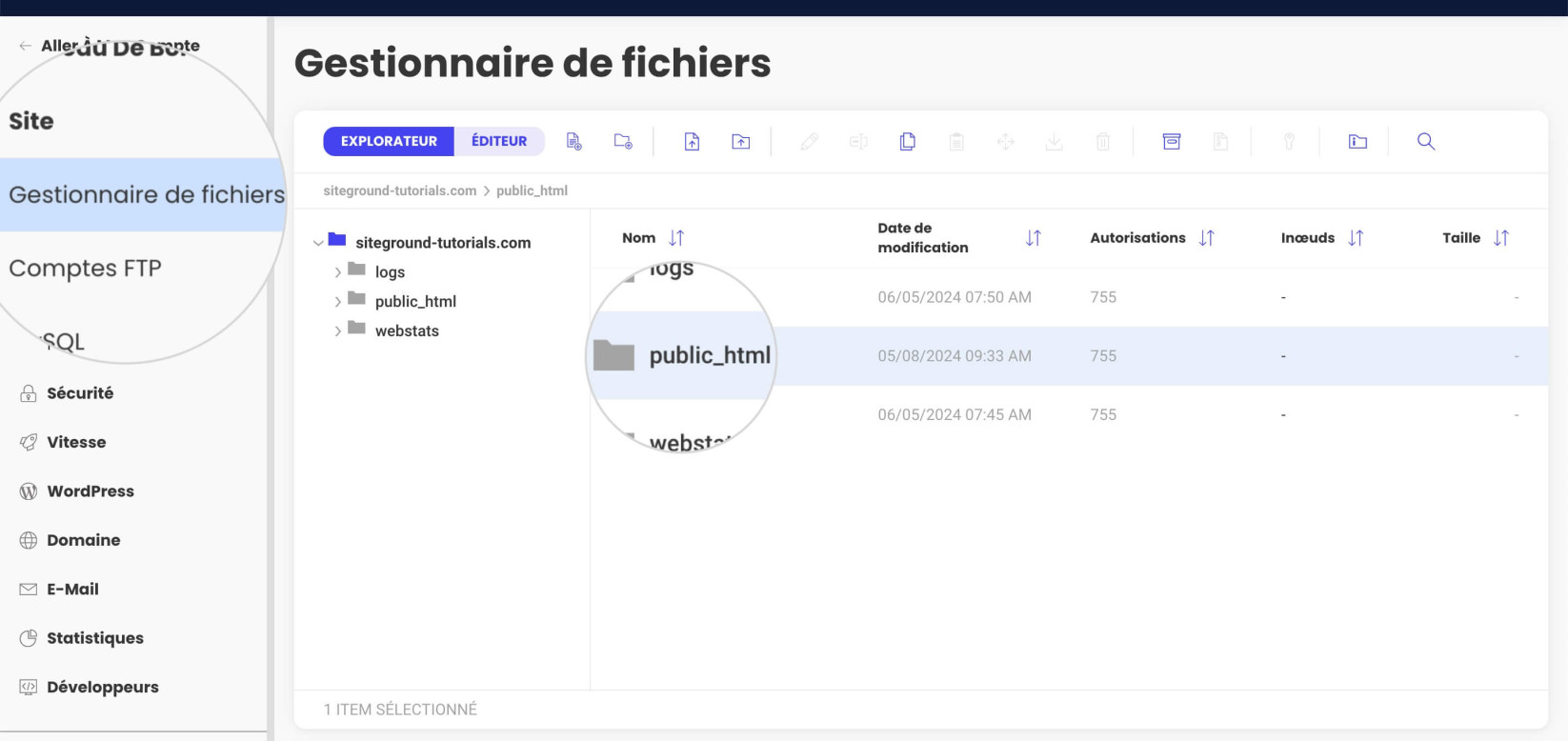This screenshot has height=741, width=1568.
Task: Click date 05/08/2024 09:33 AM
Action: tap(955, 356)
